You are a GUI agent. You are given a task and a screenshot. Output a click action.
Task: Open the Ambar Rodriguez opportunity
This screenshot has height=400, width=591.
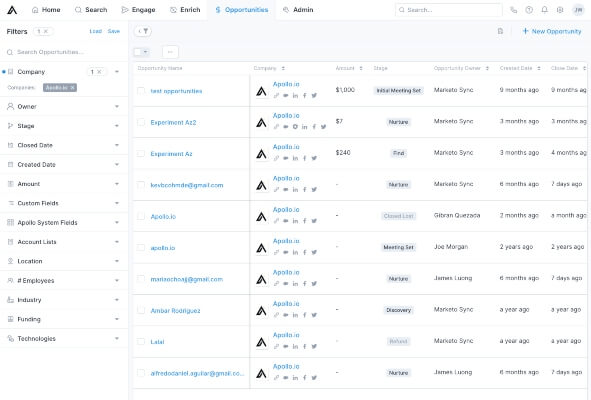[x=175, y=311]
